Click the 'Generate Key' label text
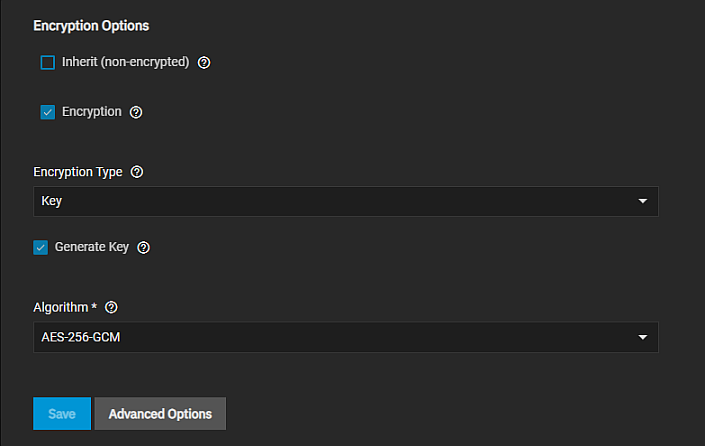Image resolution: width=705 pixels, height=446 pixels. pyautogui.click(x=92, y=247)
